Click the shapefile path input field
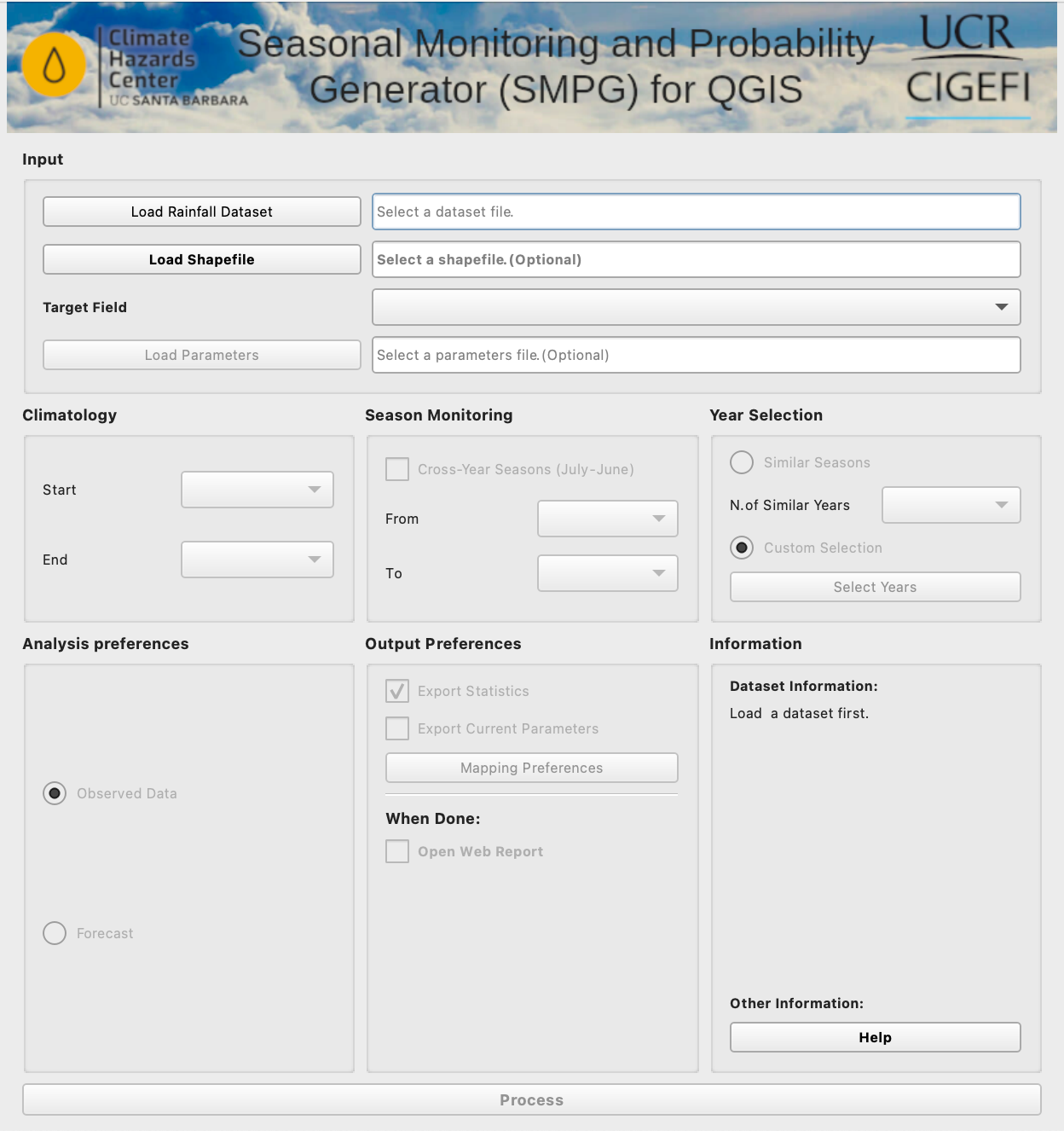 coord(696,258)
